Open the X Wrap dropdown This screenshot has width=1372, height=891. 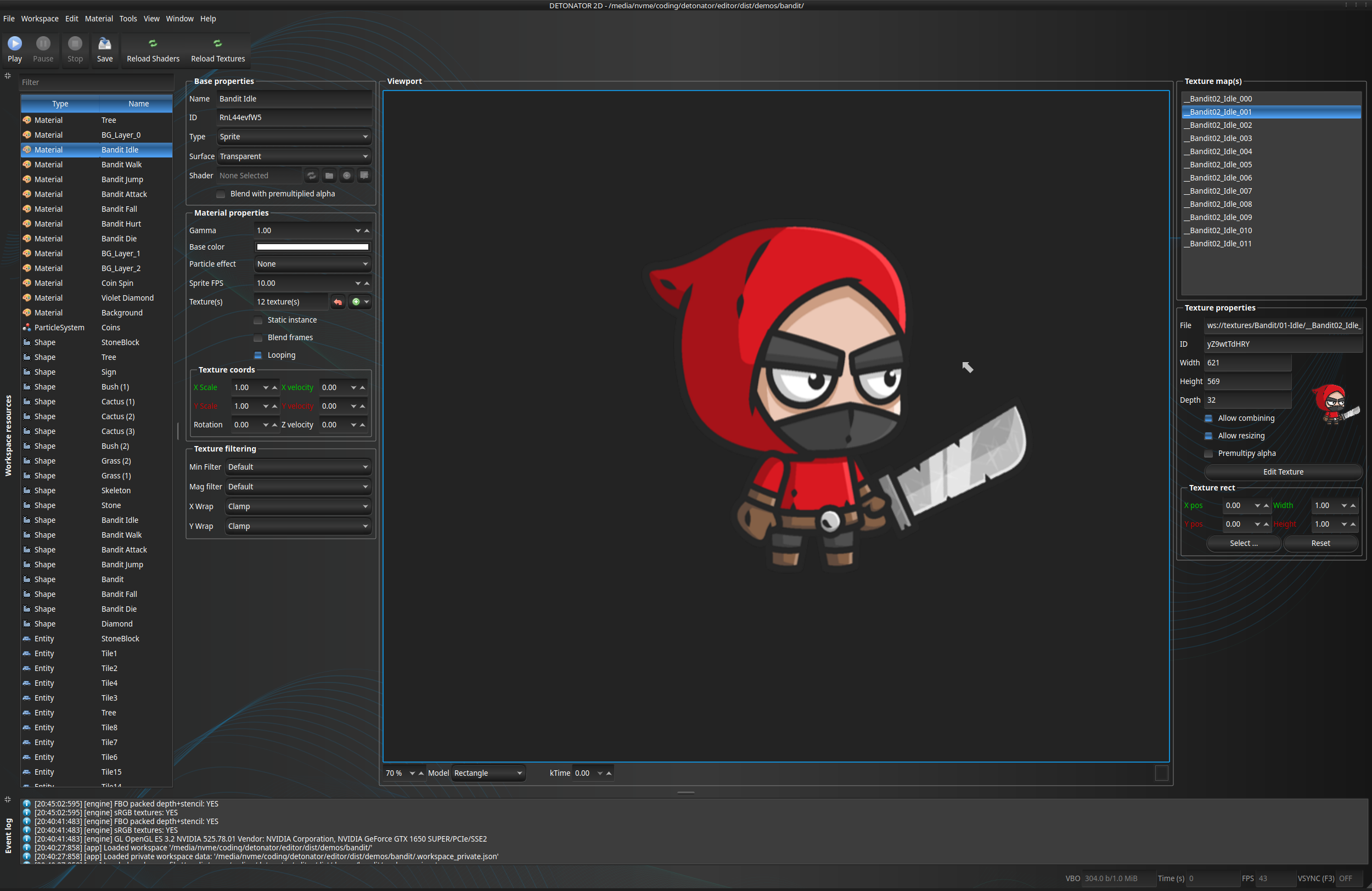(298, 506)
